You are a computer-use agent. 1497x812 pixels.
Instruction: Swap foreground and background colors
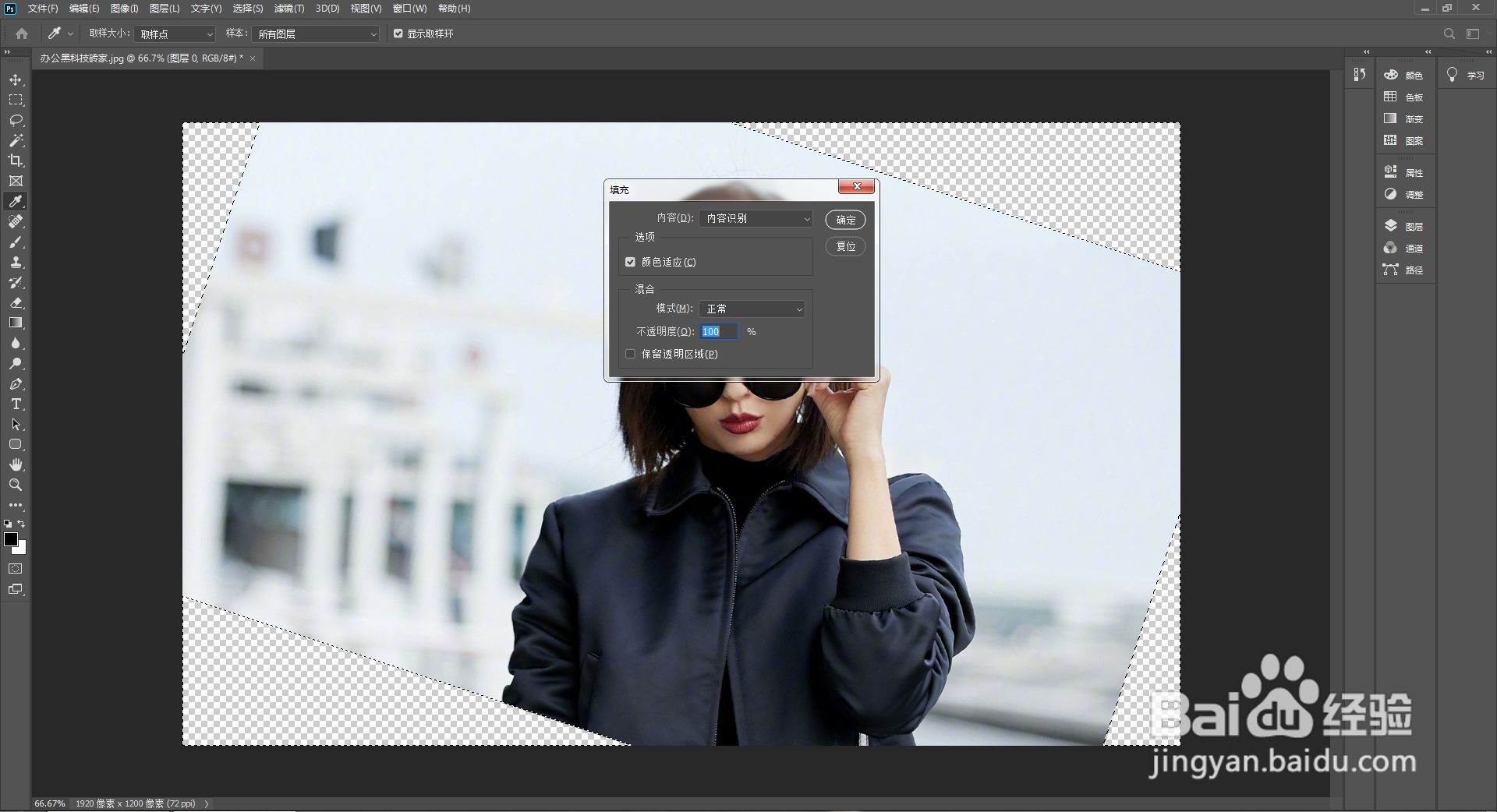coord(22,524)
